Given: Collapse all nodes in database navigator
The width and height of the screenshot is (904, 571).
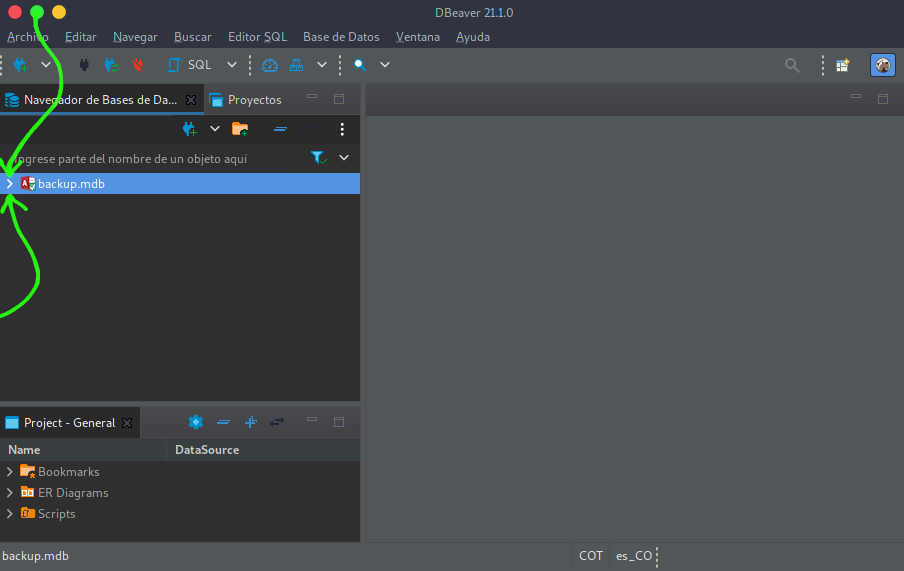Looking at the screenshot, I should tap(280, 129).
